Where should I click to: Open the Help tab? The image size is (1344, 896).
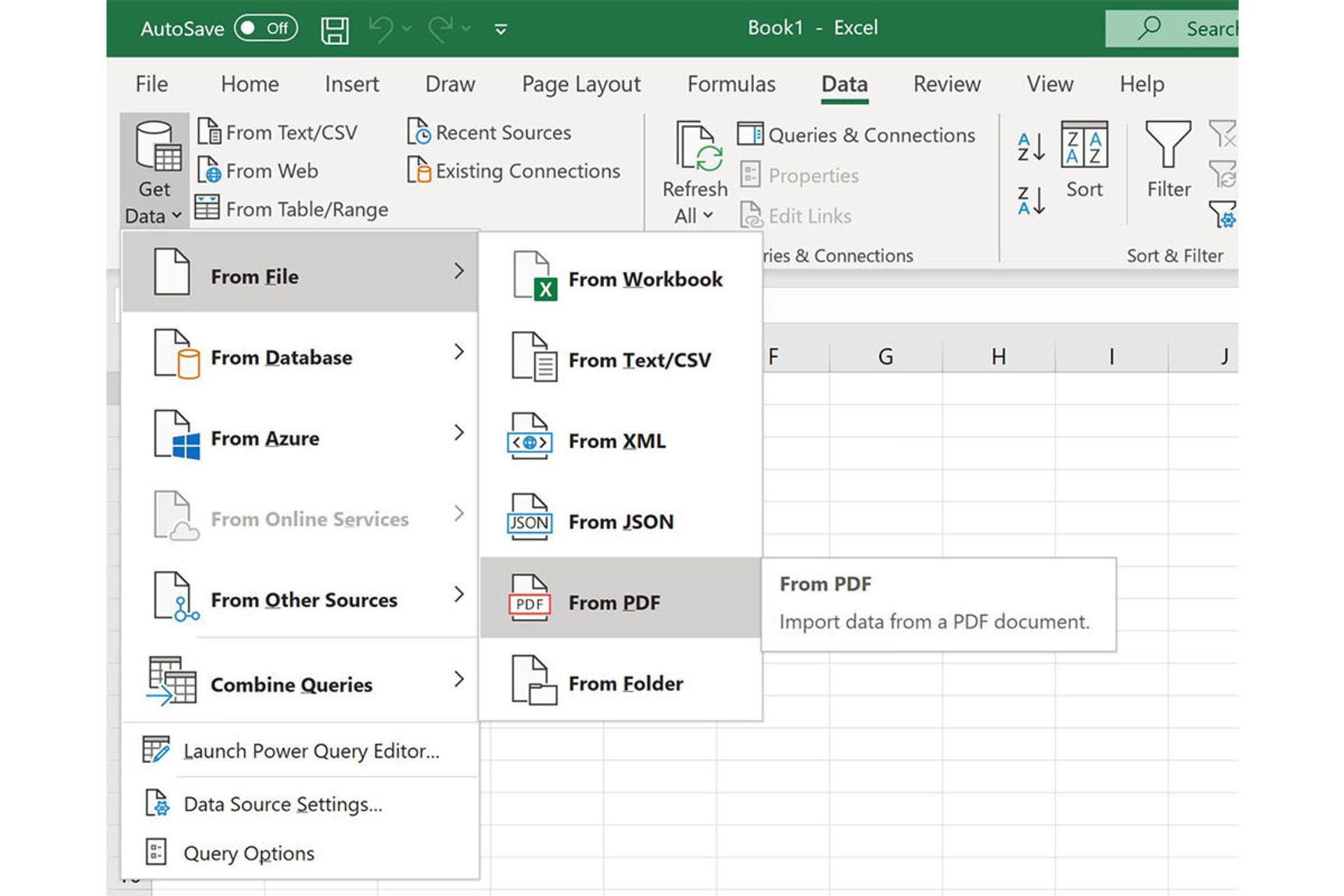point(1142,84)
